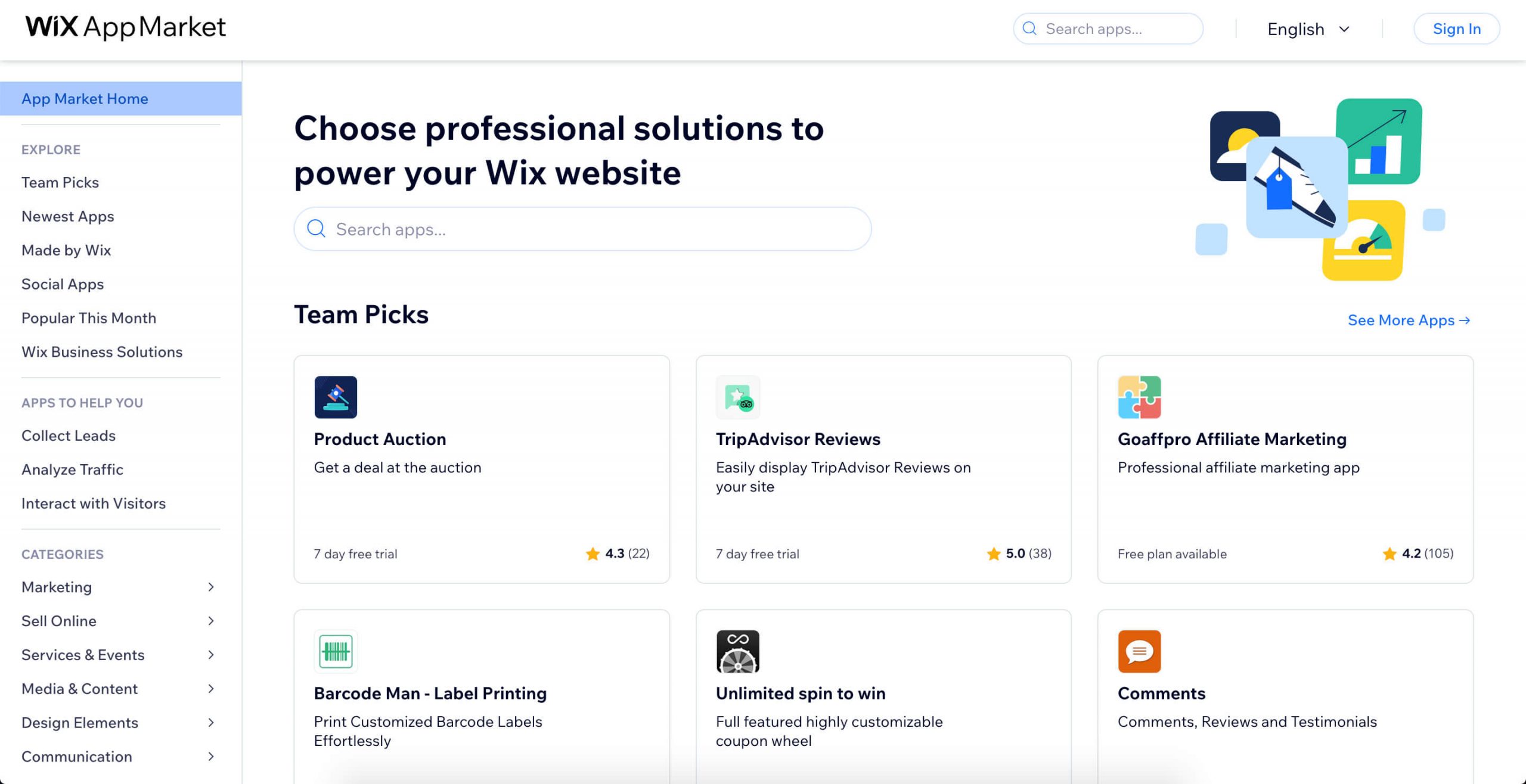1526x784 pixels.
Task: Click the Goaffpro puzzle piece icon
Action: click(1139, 397)
